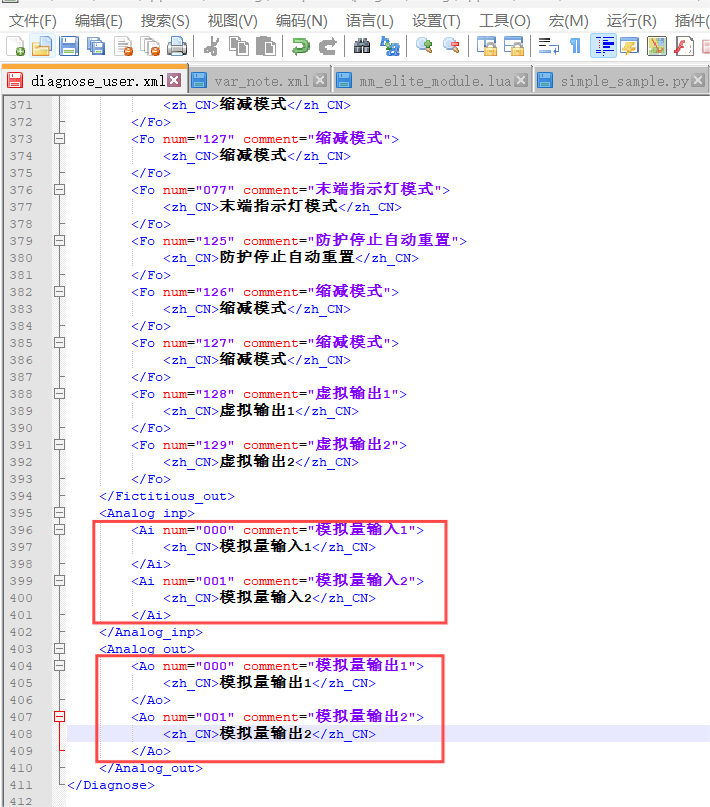The width and height of the screenshot is (710, 807).
Task: Collapse the Analog_inp fold marker on line 395
Action: [60, 513]
